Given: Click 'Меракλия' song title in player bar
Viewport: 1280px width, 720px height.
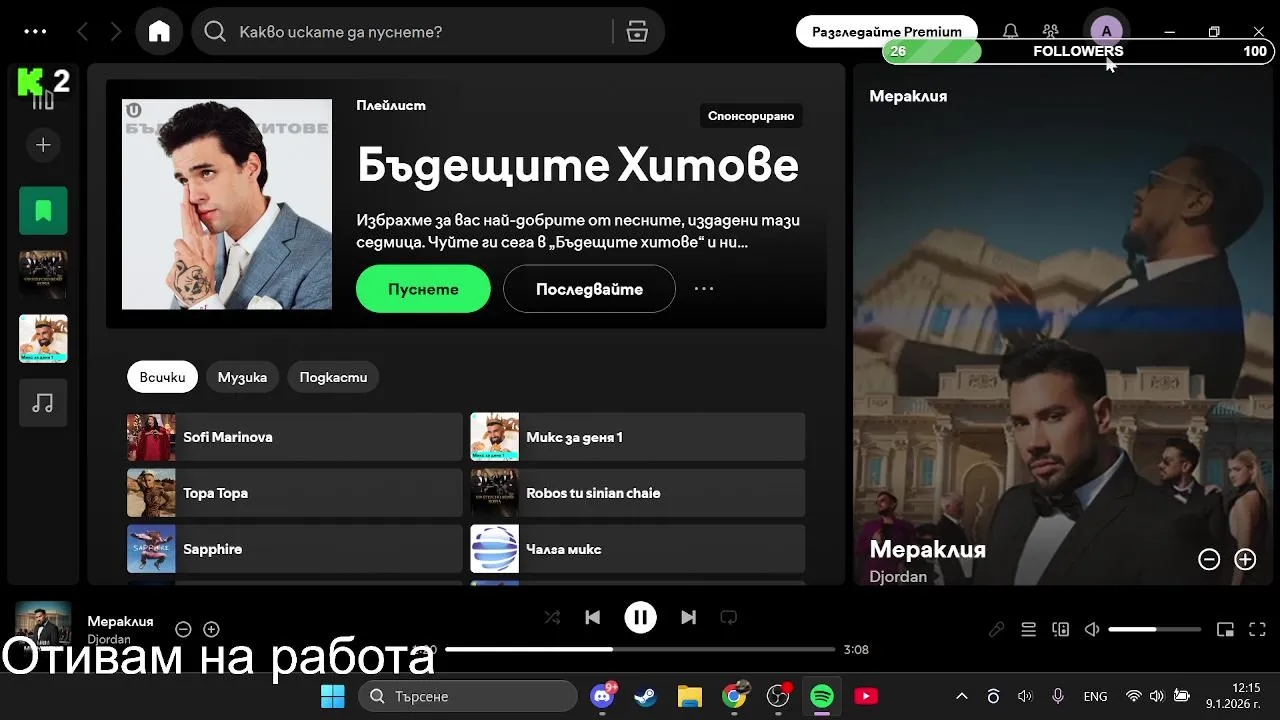Looking at the screenshot, I should [120, 621].
